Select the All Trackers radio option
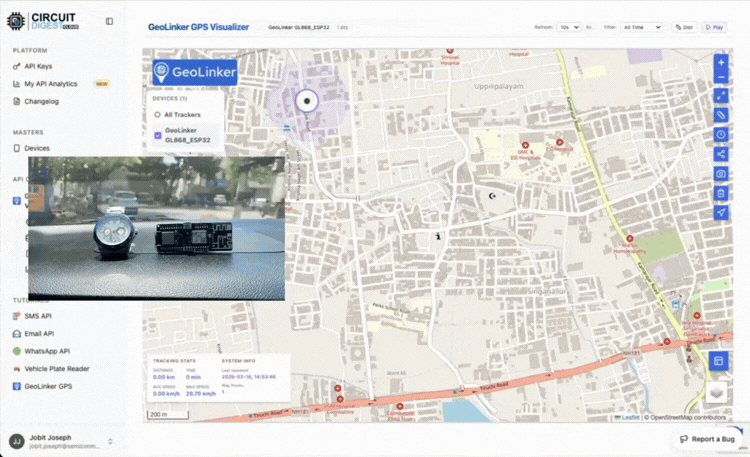 click(157, 115)
